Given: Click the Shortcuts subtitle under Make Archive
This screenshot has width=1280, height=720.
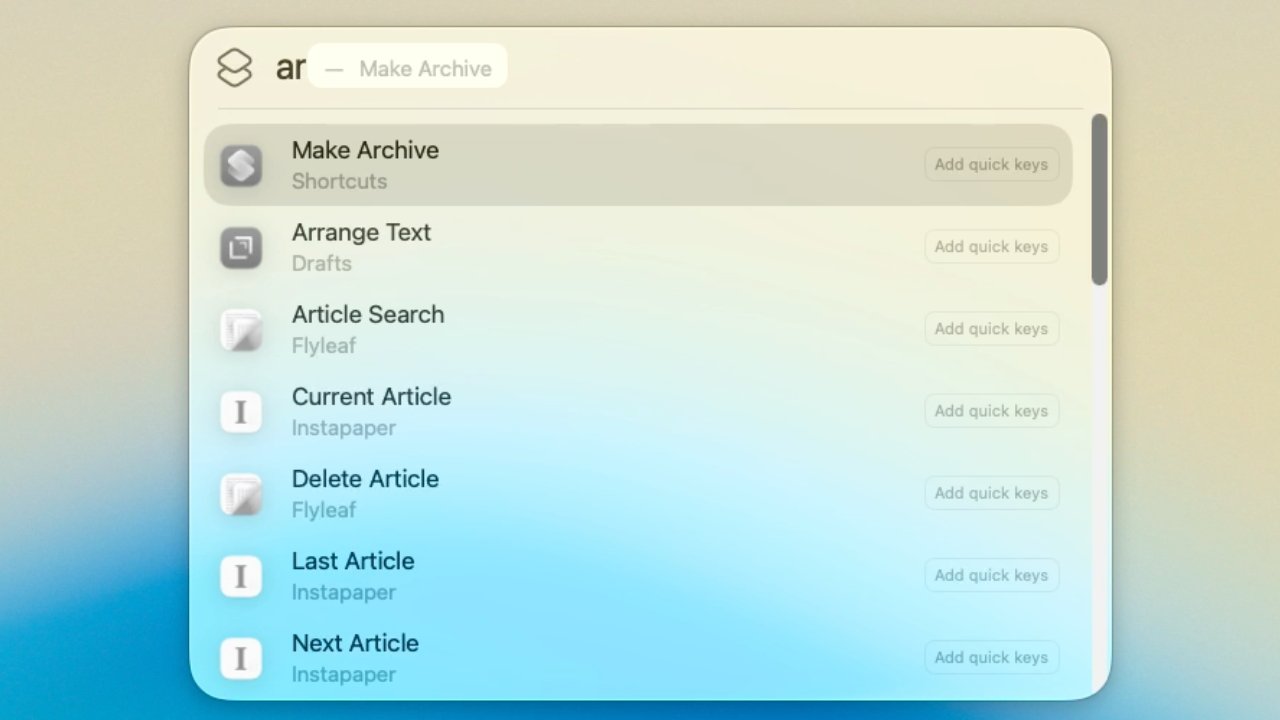Looking at the screenshot, I should pyautogui.click(x=339, y=181).
